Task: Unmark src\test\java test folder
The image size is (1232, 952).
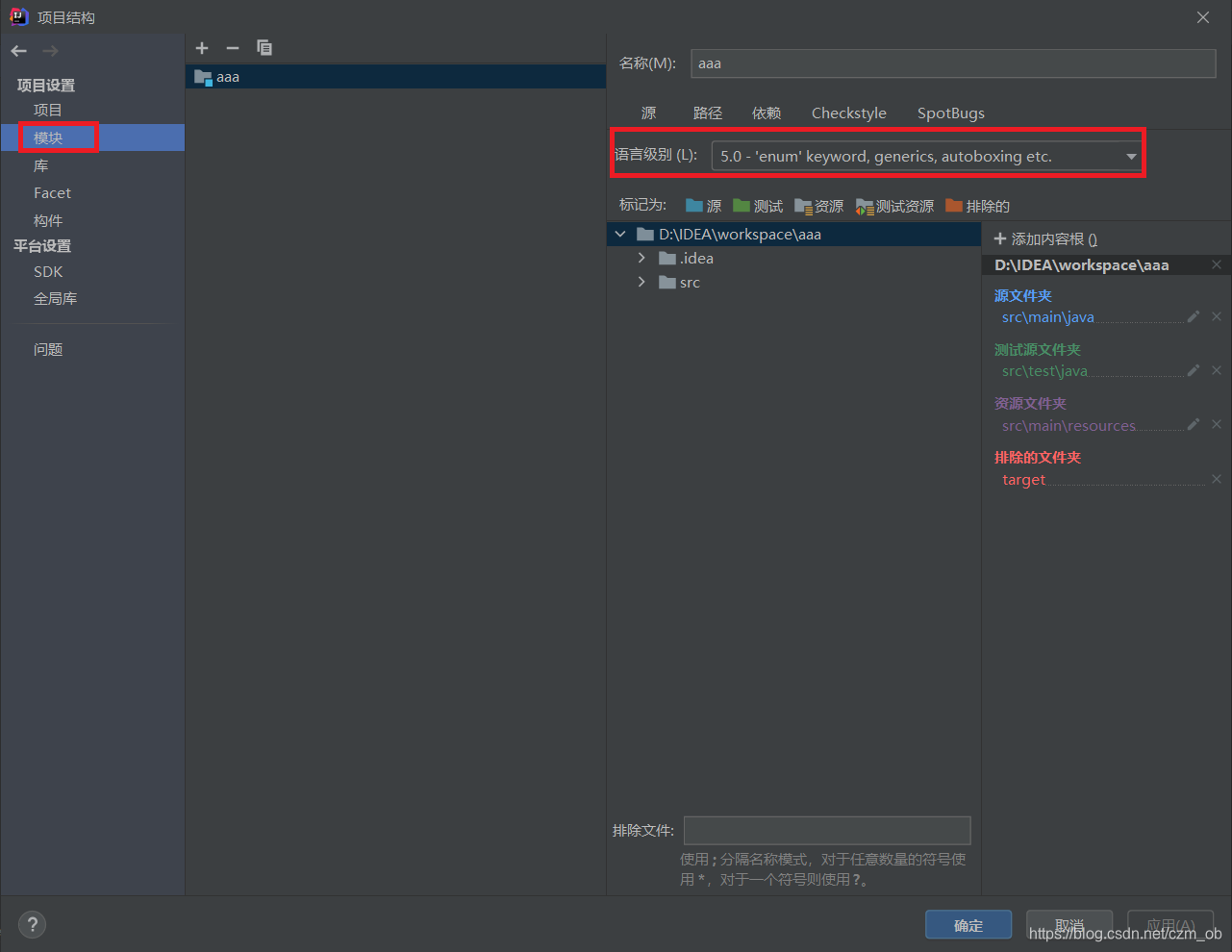Action: click(1217, 370)
